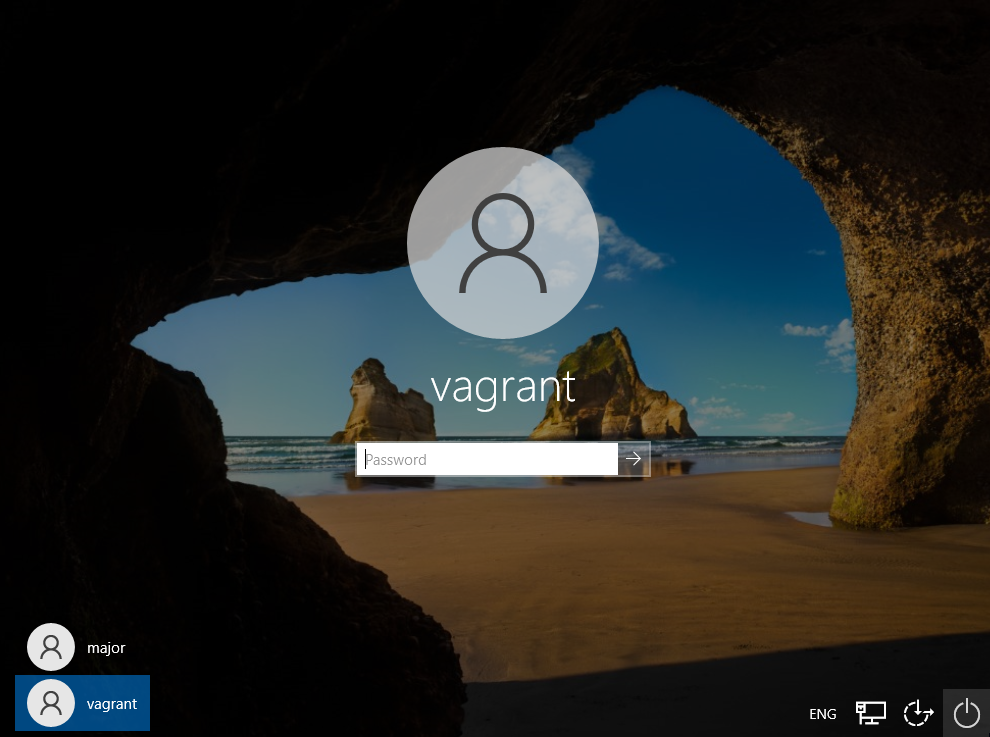This screenshot has height=737, width=990.
Task: Click the major user avatar icon
Action: 50,647
